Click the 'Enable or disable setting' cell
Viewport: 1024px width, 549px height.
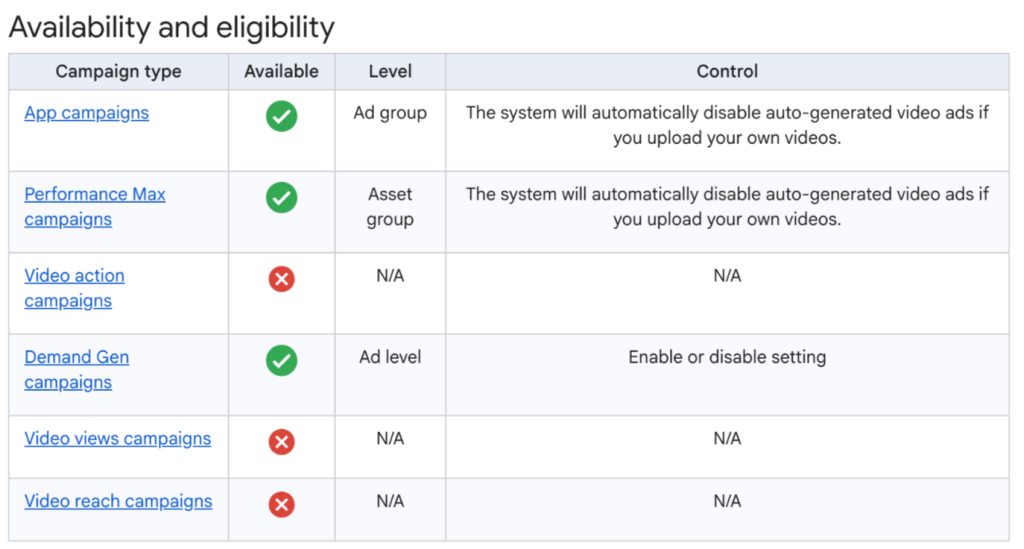click(727, 357)
